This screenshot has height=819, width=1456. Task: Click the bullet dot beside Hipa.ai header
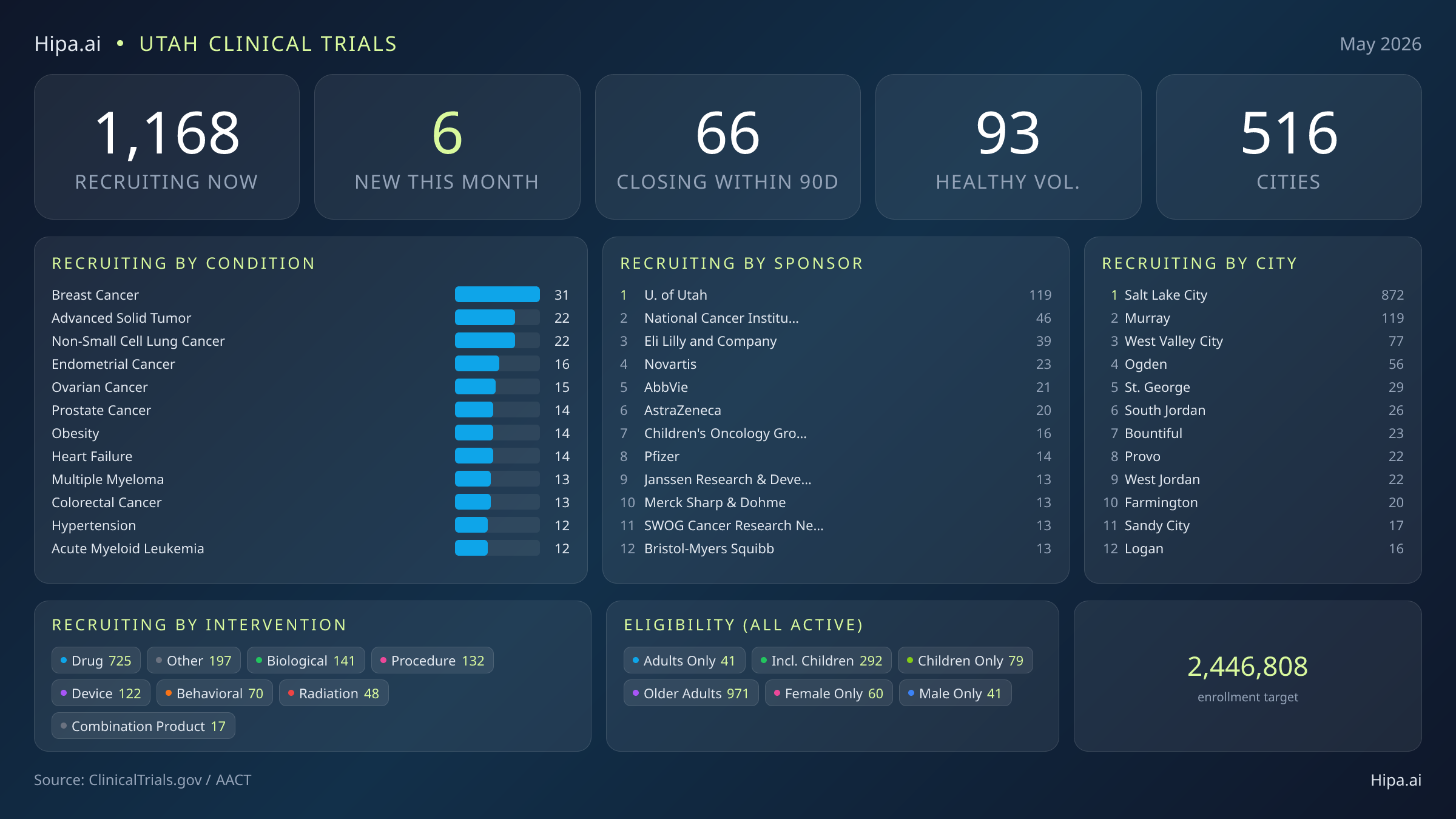(x=120, y=43)
